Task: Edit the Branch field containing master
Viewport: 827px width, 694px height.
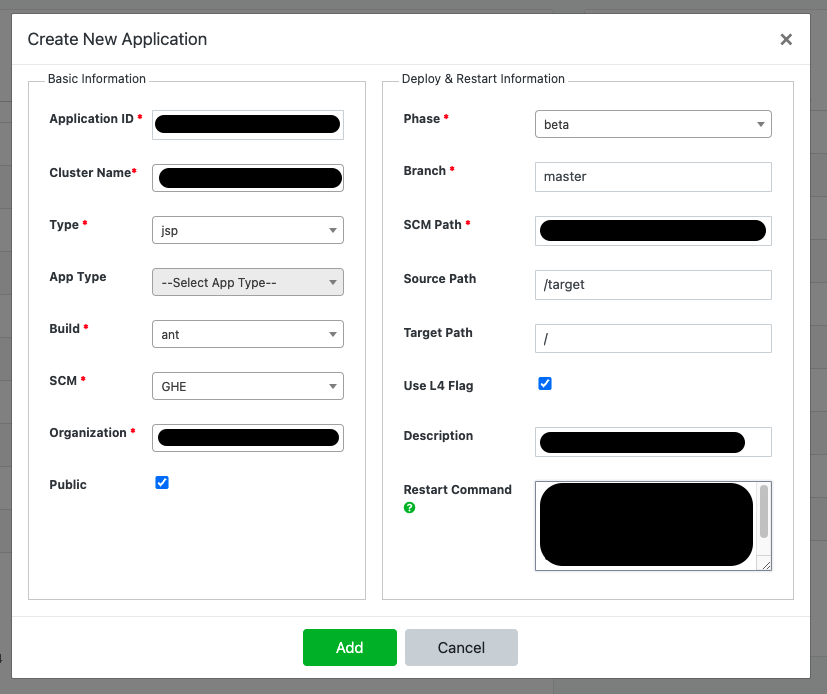Action: coord(653,177)
